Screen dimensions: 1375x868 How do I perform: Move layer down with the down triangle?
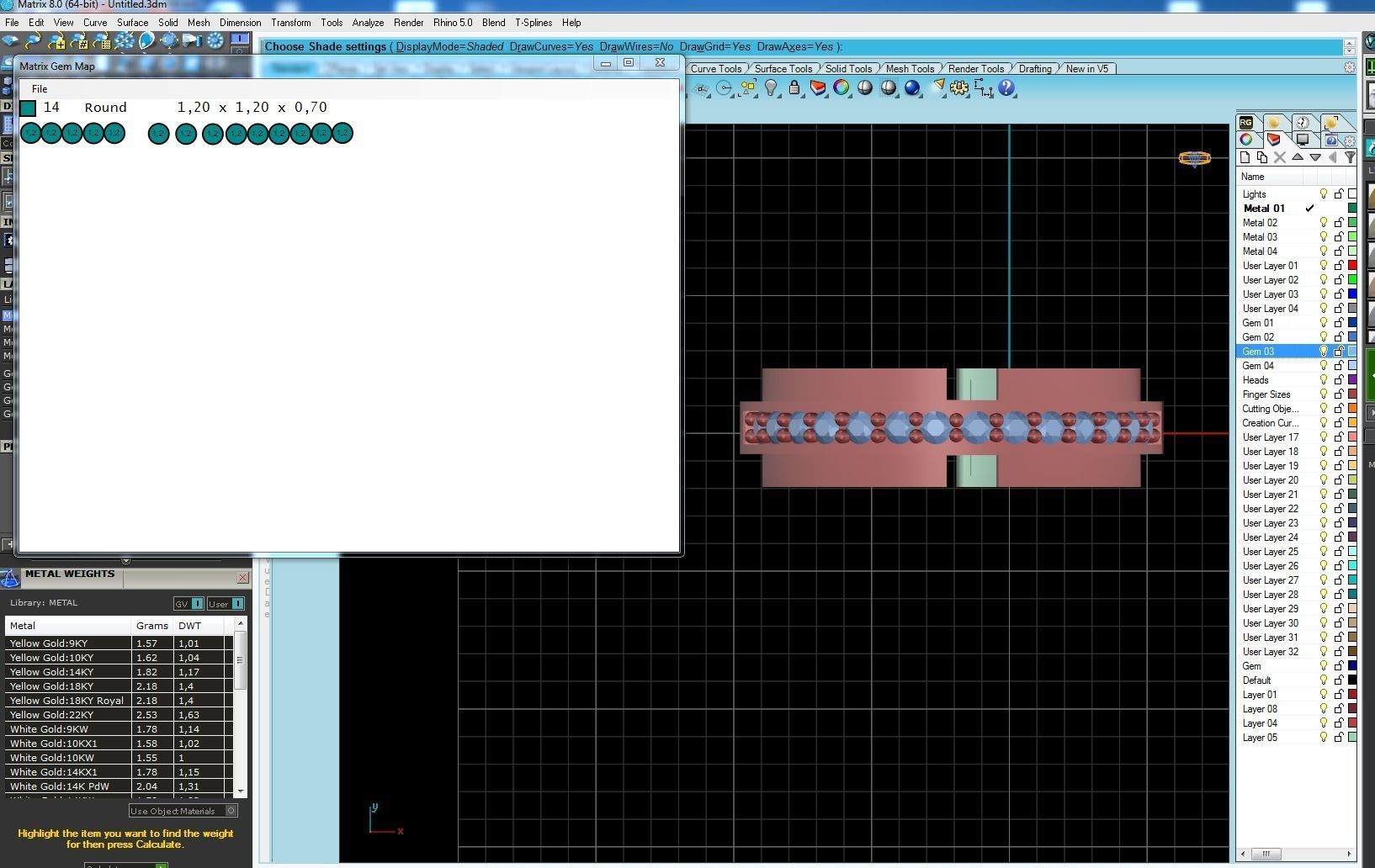click(1315, 157)
